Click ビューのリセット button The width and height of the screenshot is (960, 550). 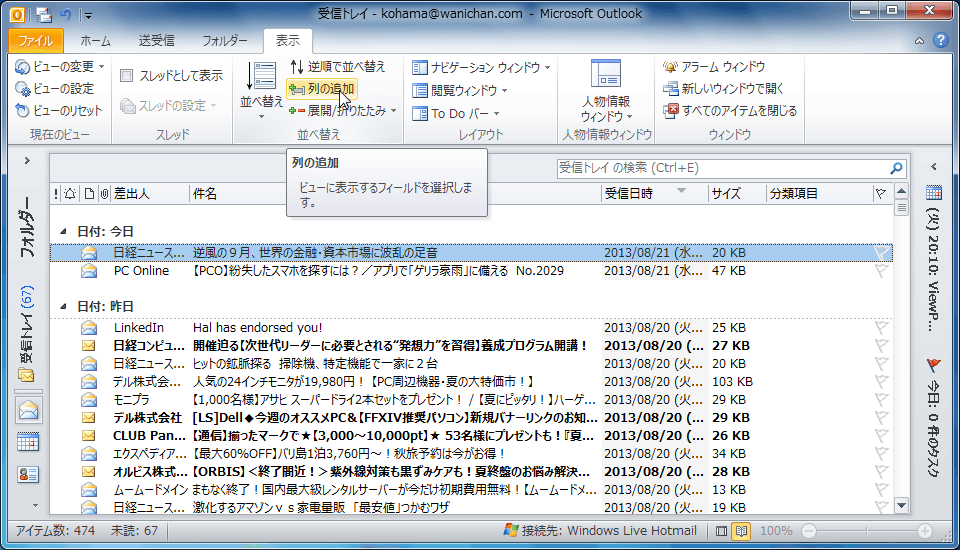[59, 111]
